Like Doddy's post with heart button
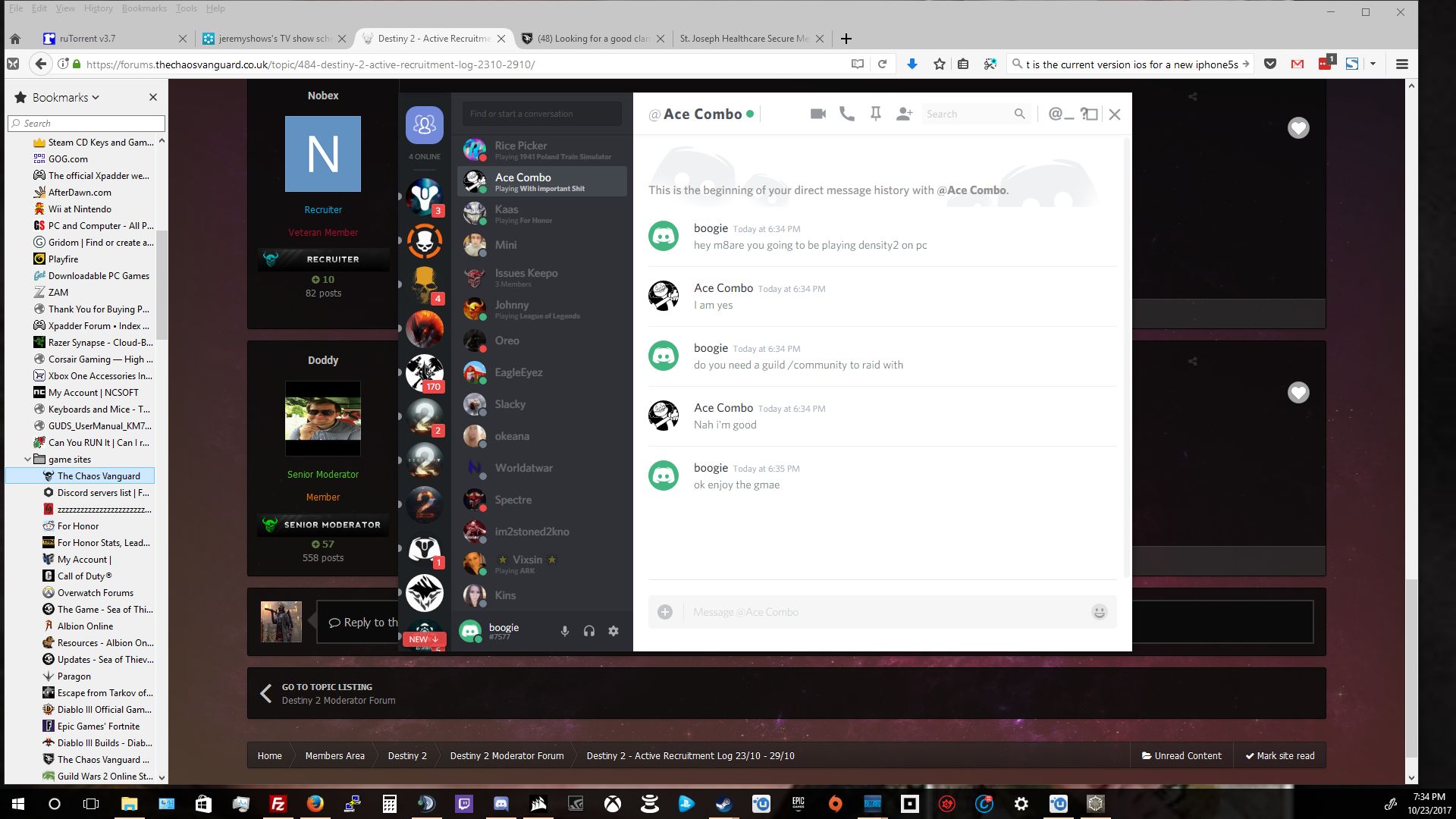 tap(1298, 393)
